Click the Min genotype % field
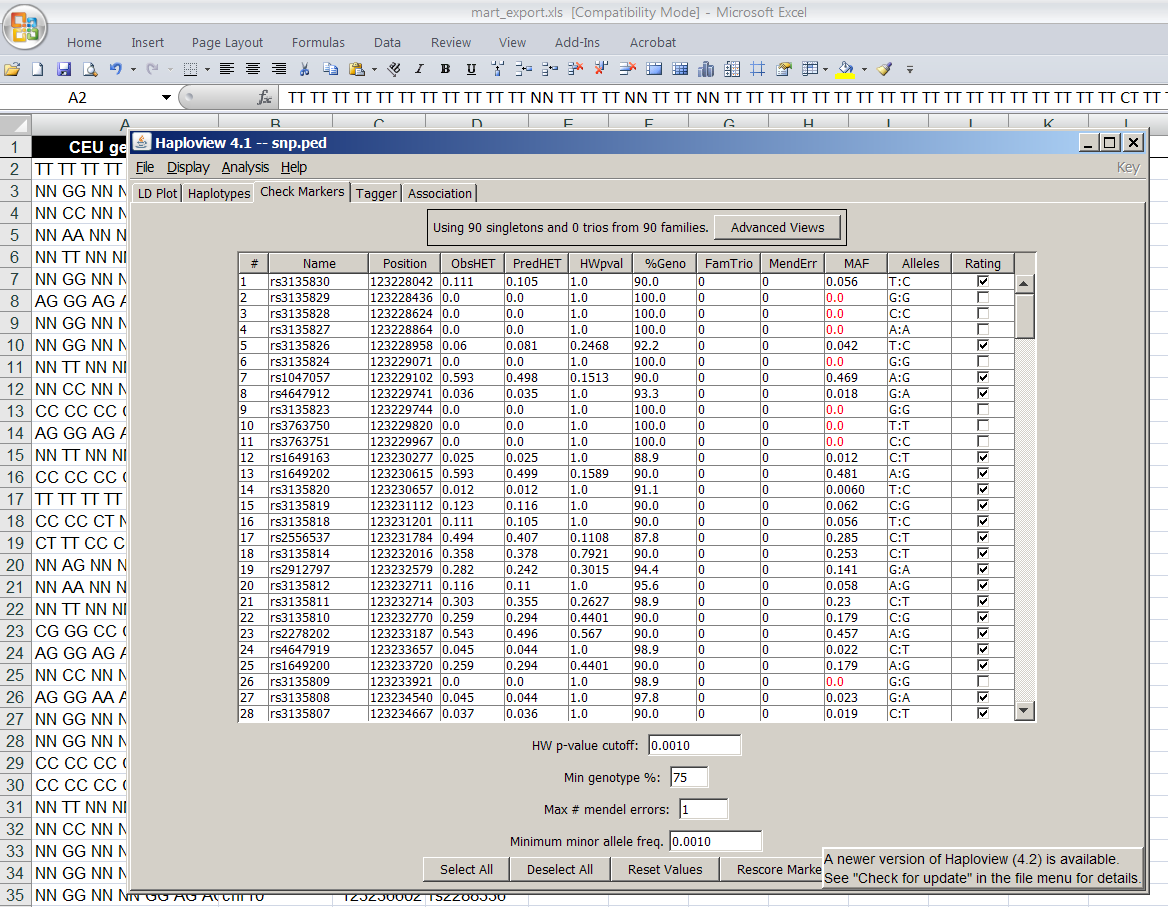The image size is (1168, 907). tap(689, 777)
